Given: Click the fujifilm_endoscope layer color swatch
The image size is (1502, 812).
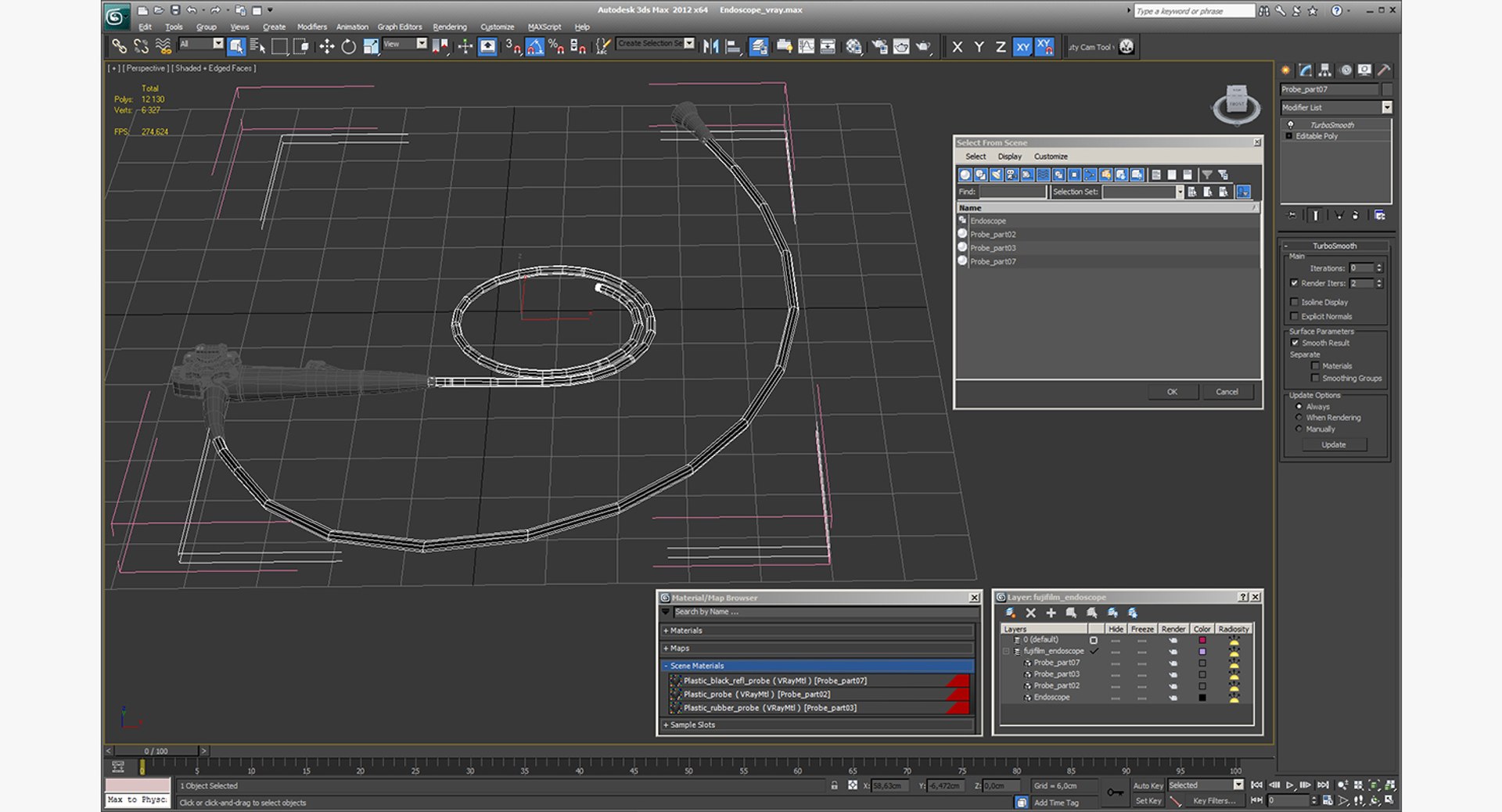Looking at the screenshot, I should pos(1202,651).
